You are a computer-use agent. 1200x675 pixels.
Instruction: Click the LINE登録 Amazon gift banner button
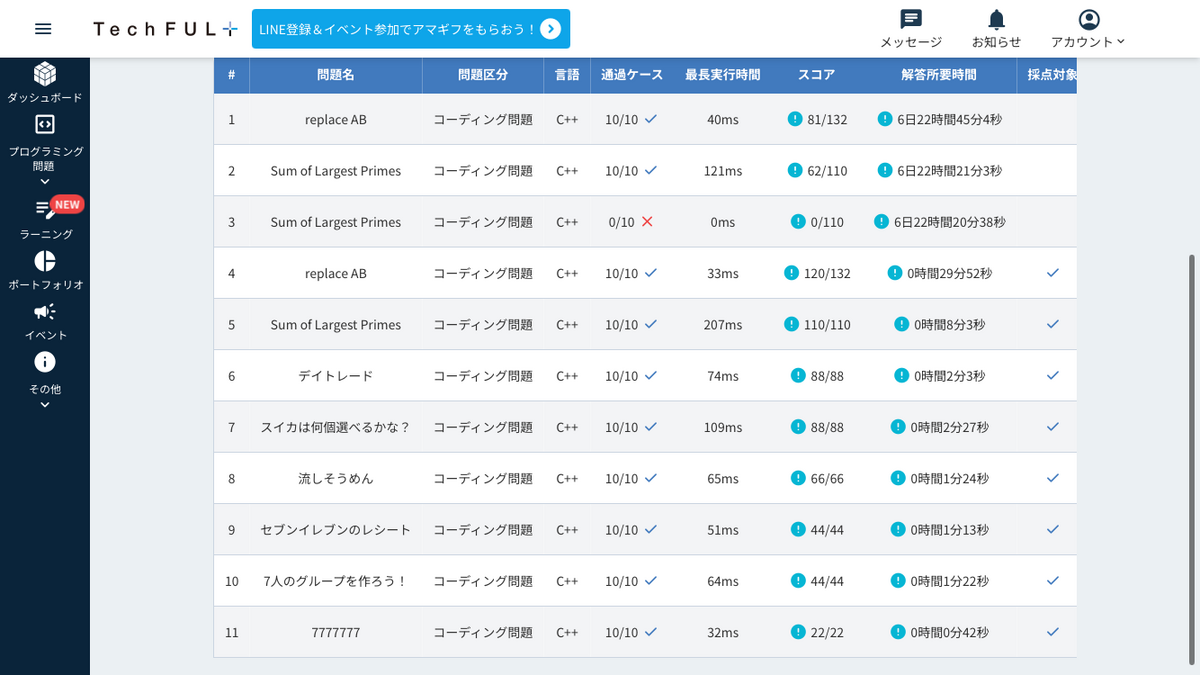pyautogui.click(x=411, y=29)
